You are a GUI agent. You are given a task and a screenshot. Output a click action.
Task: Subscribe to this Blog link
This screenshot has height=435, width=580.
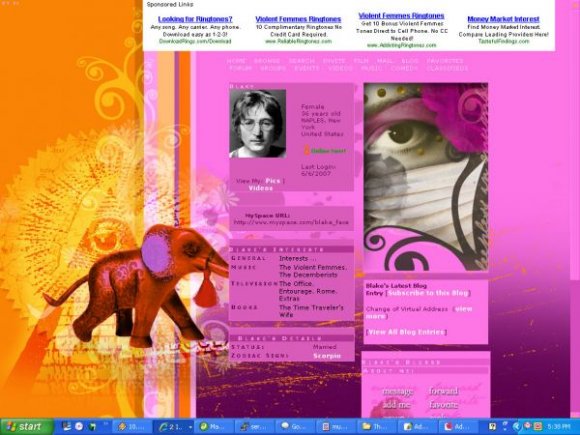(x=428, y=293)
